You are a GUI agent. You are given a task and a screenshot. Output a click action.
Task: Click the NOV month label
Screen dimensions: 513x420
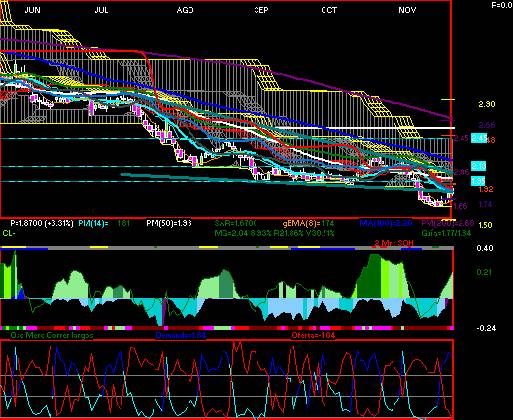pyautogui.click(x=407, y=10)
